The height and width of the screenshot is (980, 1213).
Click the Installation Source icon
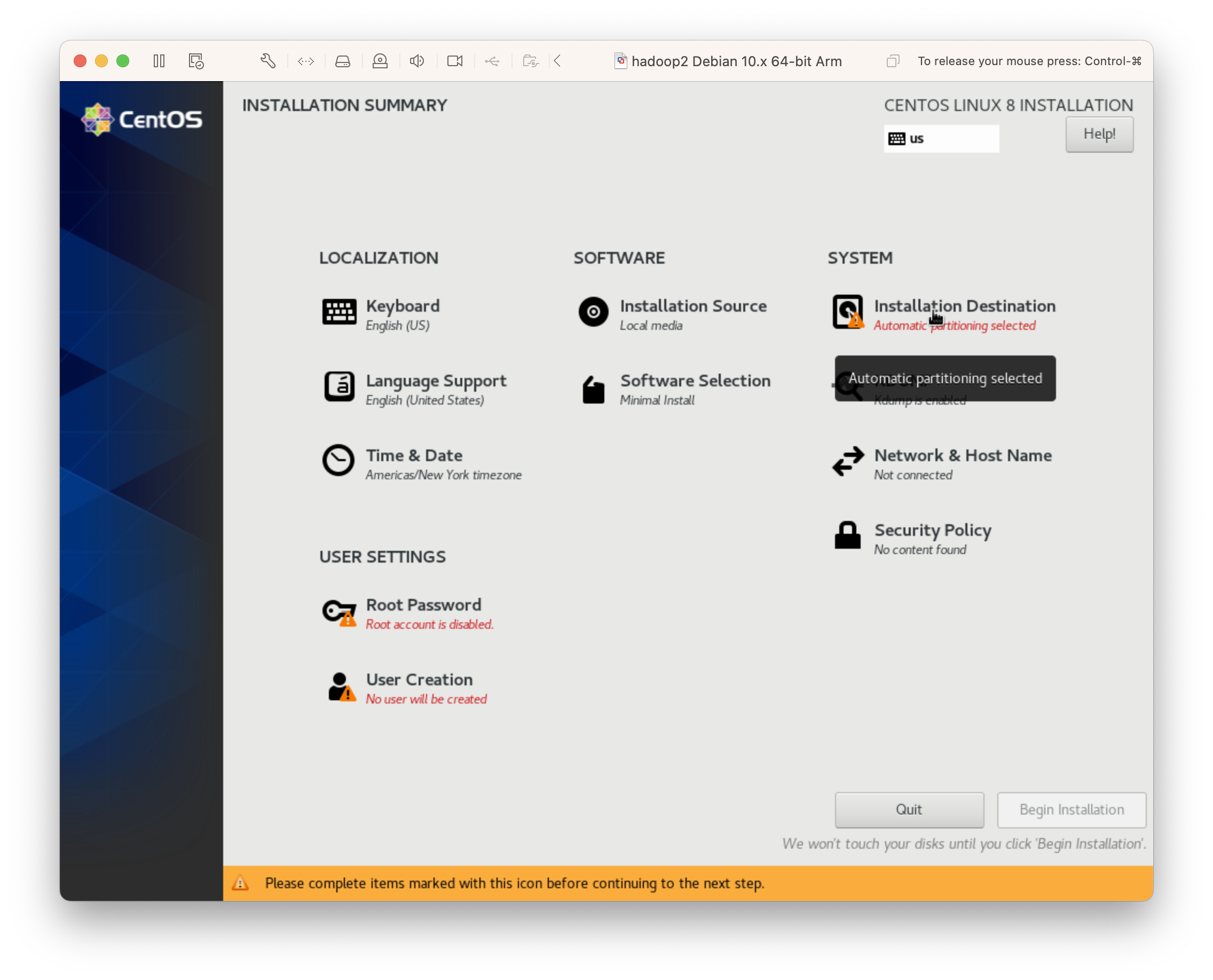click(x=591, y=311)
